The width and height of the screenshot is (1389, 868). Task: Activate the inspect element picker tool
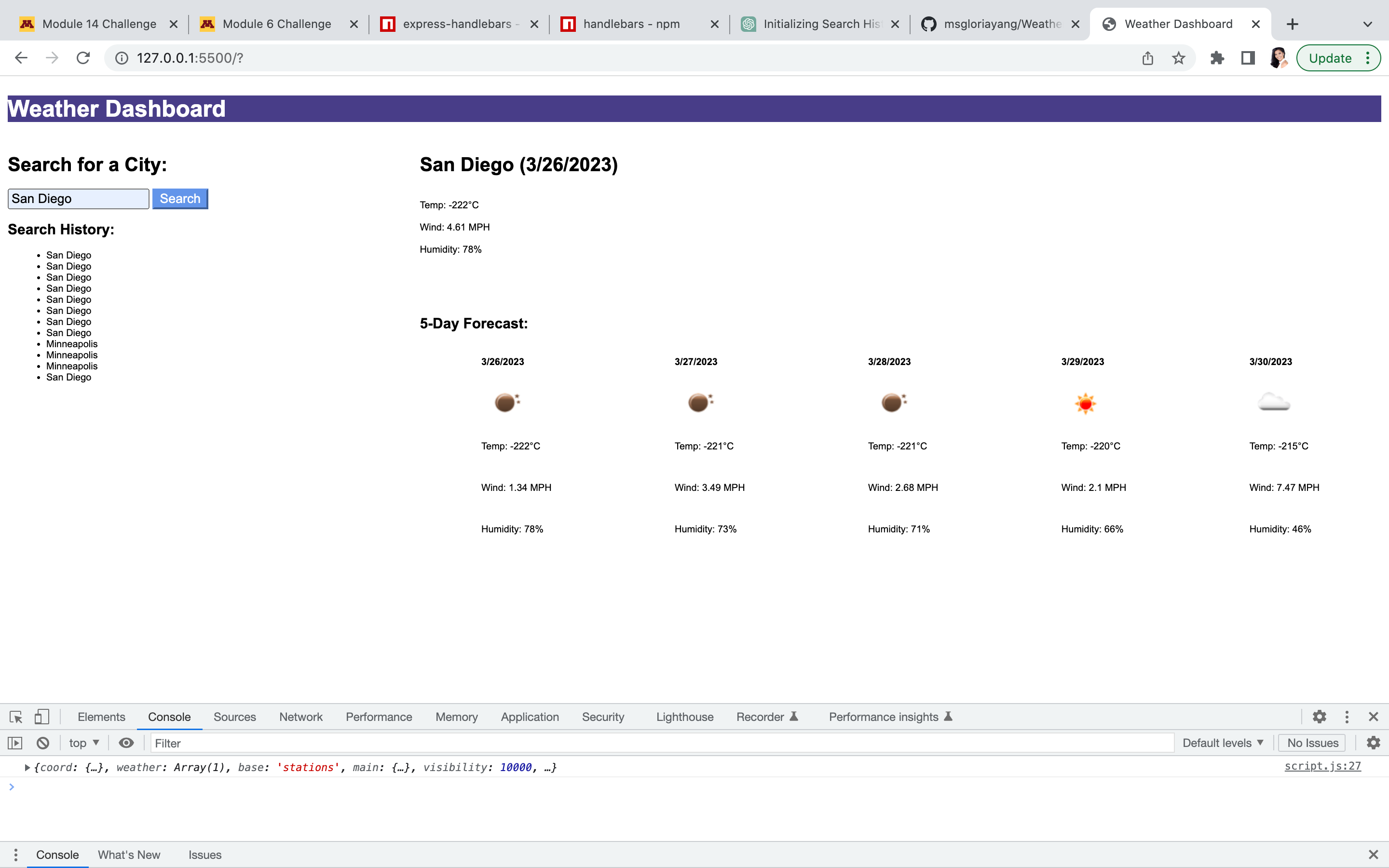click(x=15, y=717)
